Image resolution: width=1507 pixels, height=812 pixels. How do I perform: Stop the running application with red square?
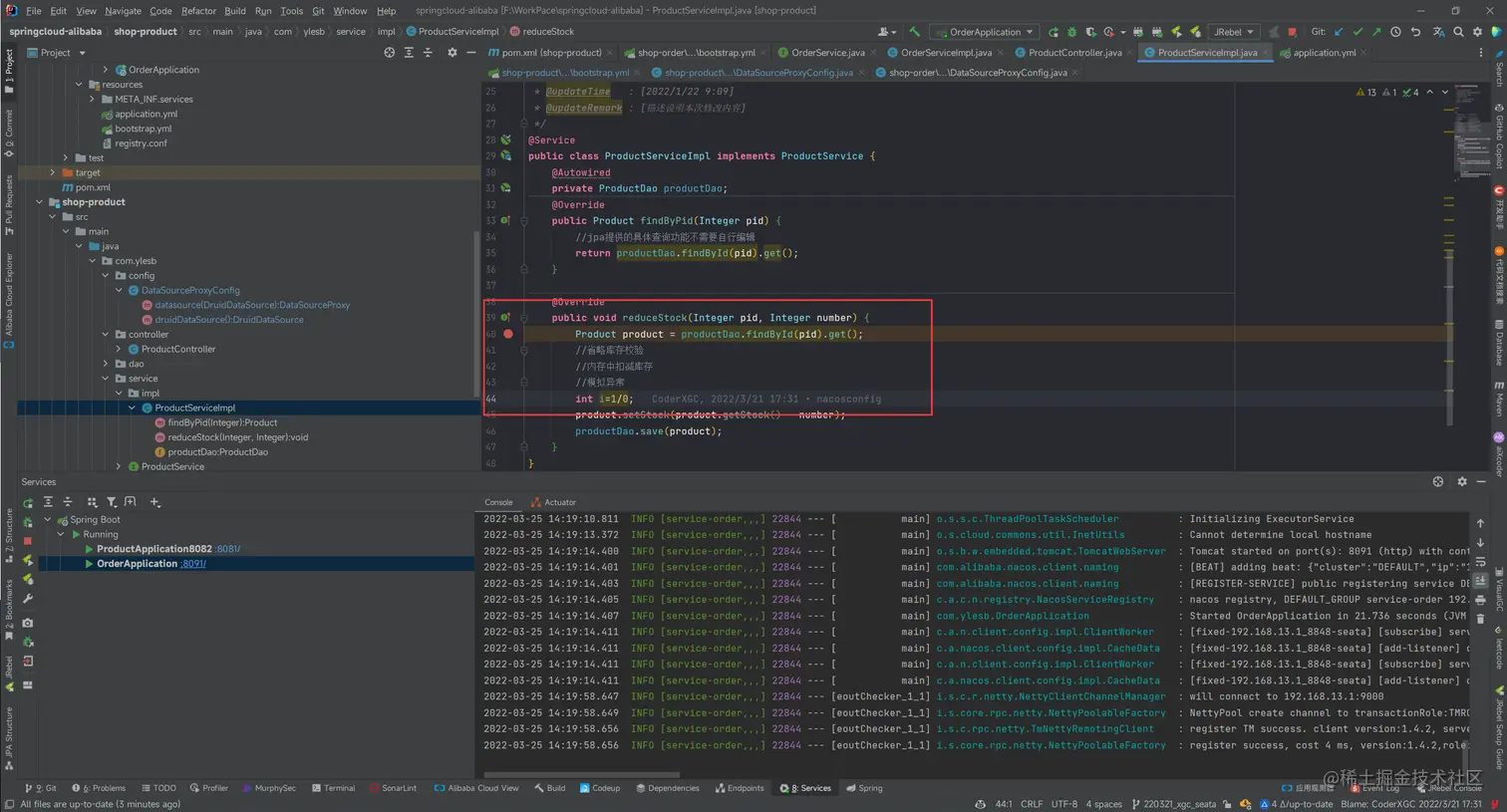(x=1292, y=32)
